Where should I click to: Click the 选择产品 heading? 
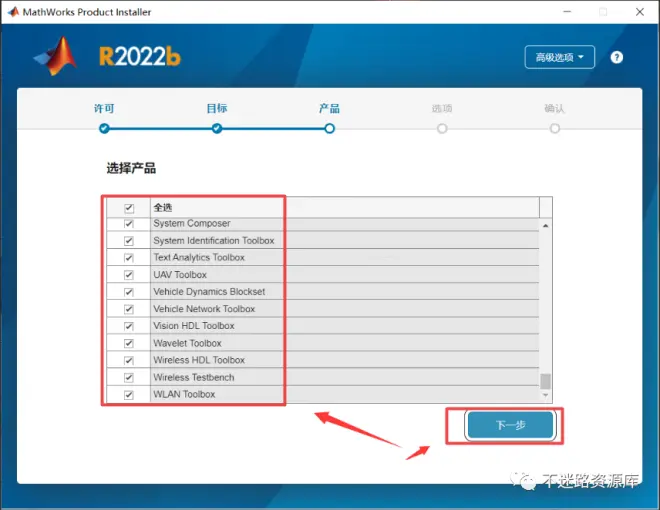131,168
